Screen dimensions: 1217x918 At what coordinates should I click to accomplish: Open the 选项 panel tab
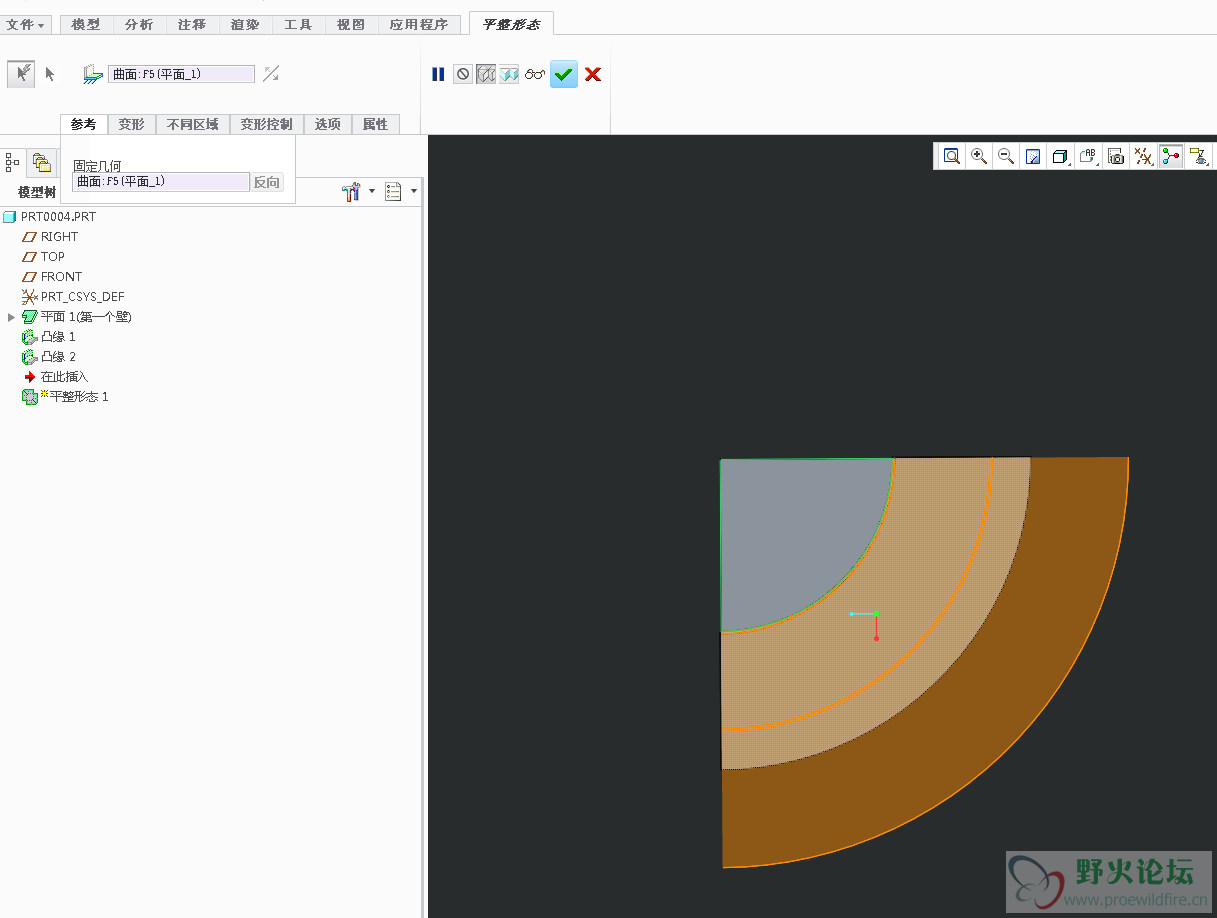(x=327, y=124)
